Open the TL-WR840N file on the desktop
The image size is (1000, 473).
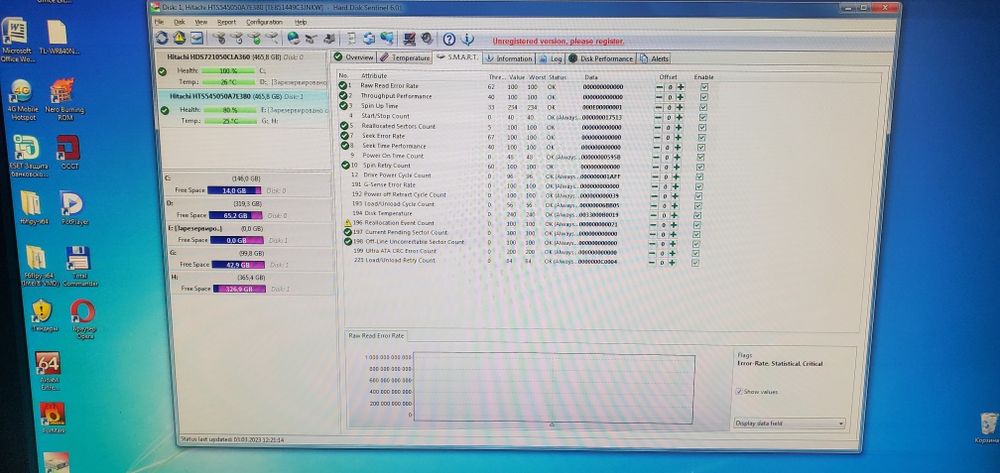click(x=59, y=37)
